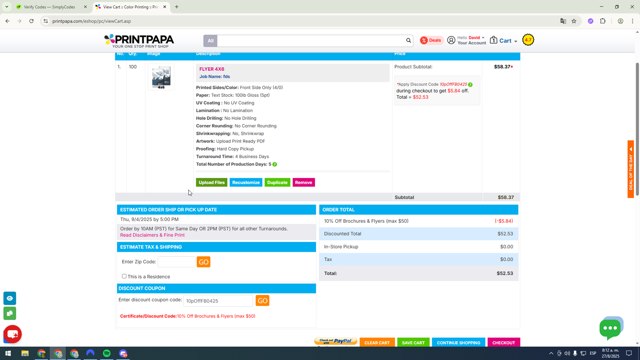The height and width of the screenshot is (360, 640).
Task: Show hidden system tray icons
Action: click(x=551, y=353)
